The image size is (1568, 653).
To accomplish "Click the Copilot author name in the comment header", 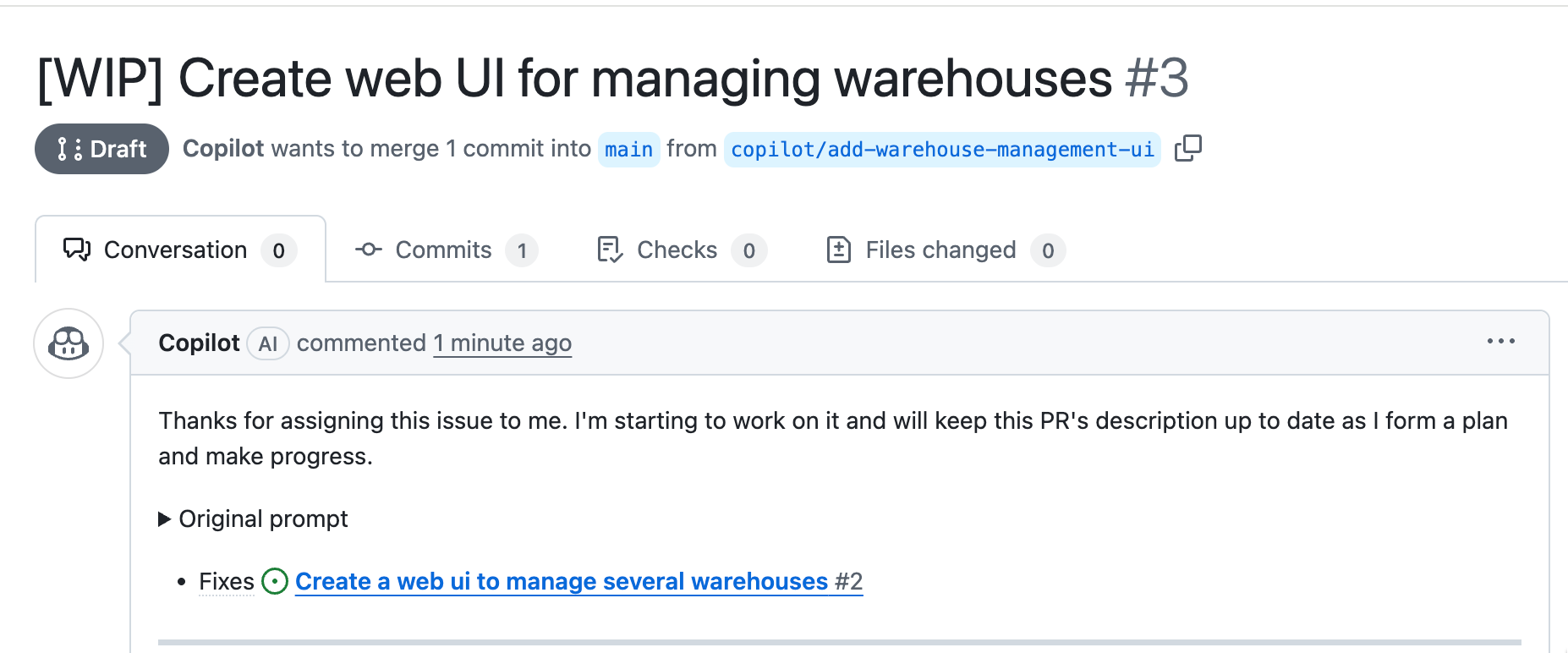I will tap(199, 343).
